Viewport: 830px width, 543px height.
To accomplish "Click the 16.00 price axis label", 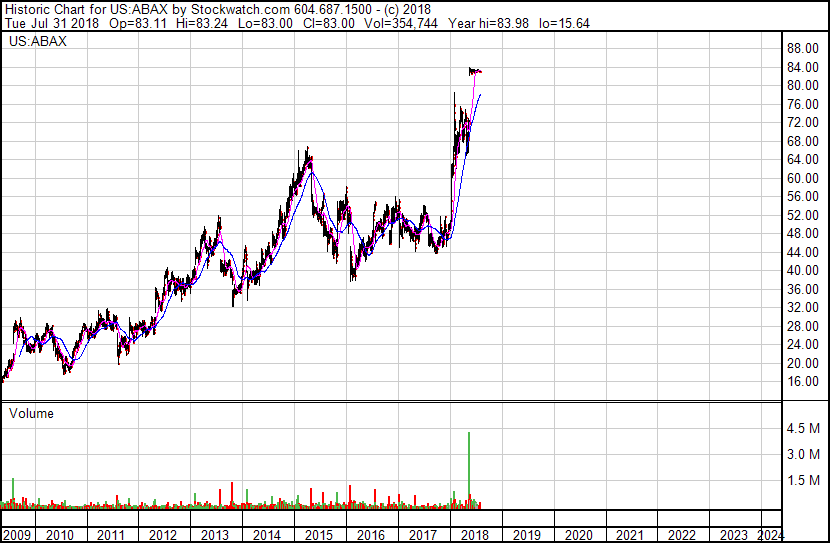I will (802, 381).
